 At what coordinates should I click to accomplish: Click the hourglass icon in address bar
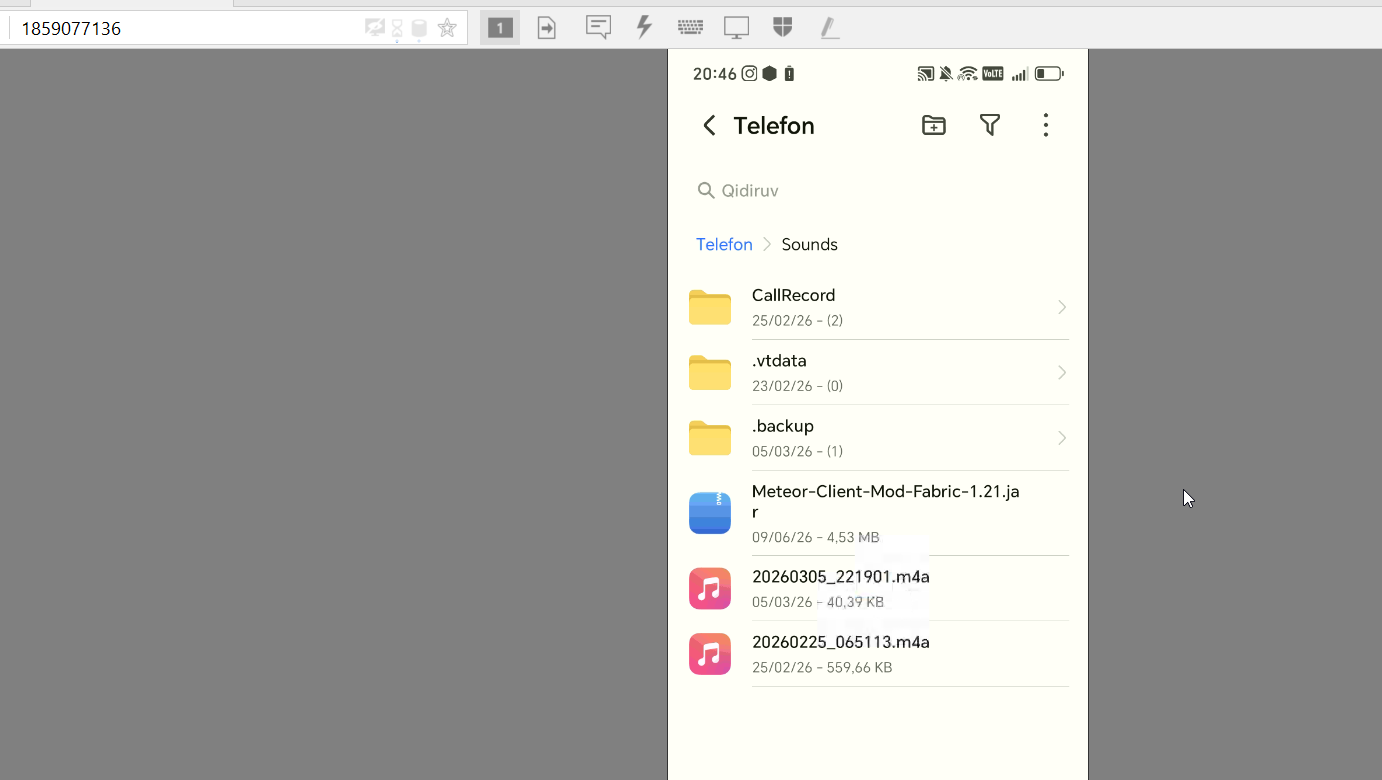[397, 29]
